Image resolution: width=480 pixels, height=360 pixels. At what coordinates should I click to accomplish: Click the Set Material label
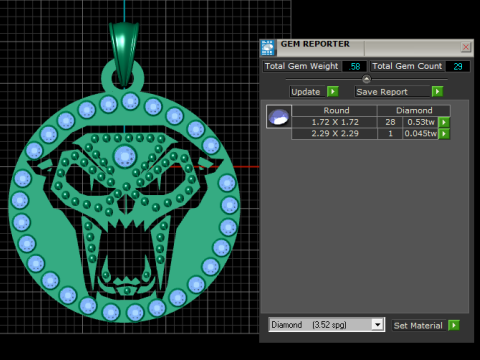pos(418,325)
